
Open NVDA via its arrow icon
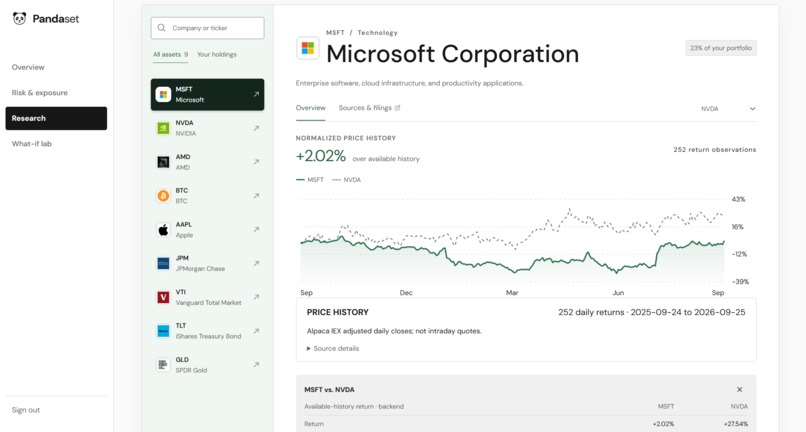coord(256,128)
